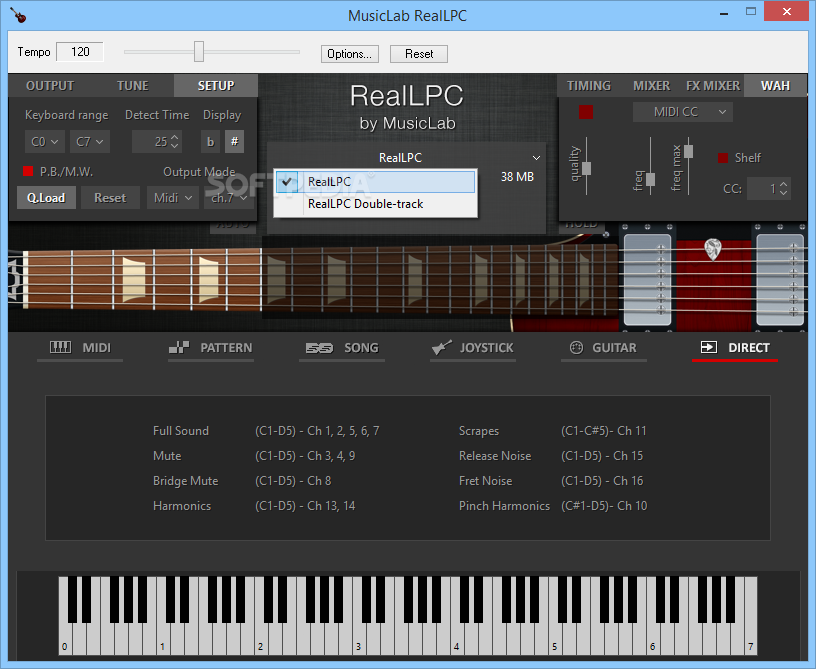
Task: Toggle the P.B./M.W. red indicator
Action: coord(28,171)
